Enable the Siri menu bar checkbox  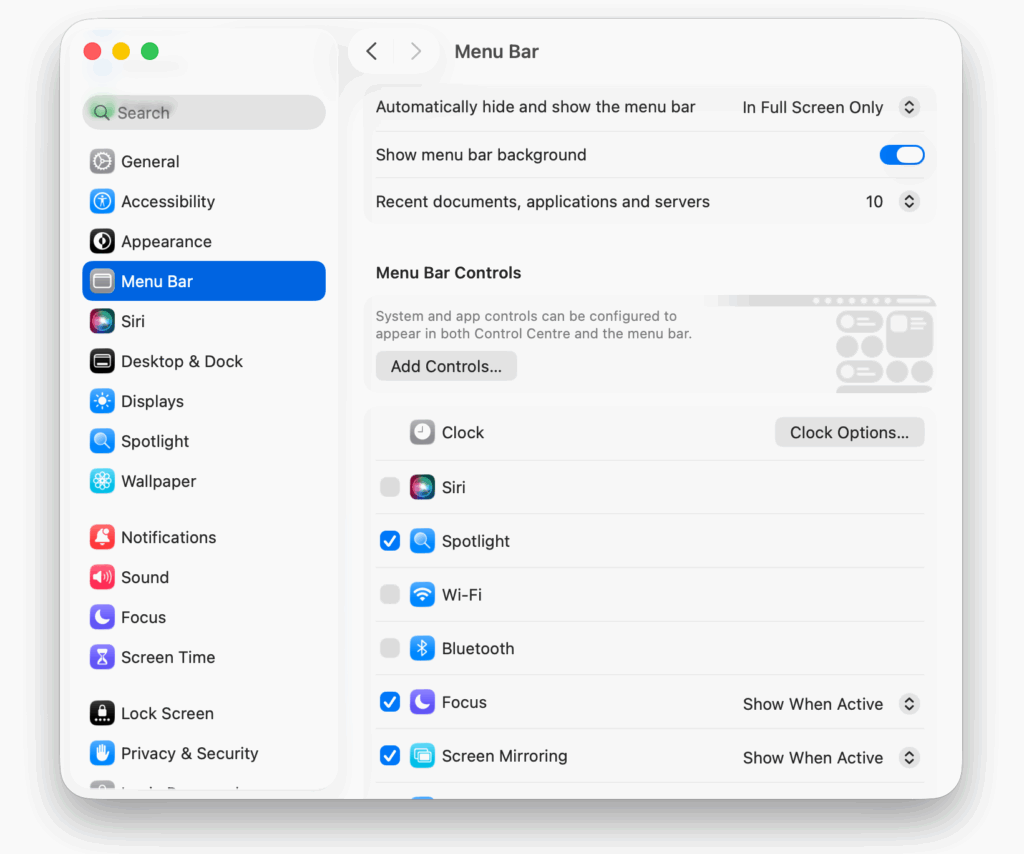point(390,487)
